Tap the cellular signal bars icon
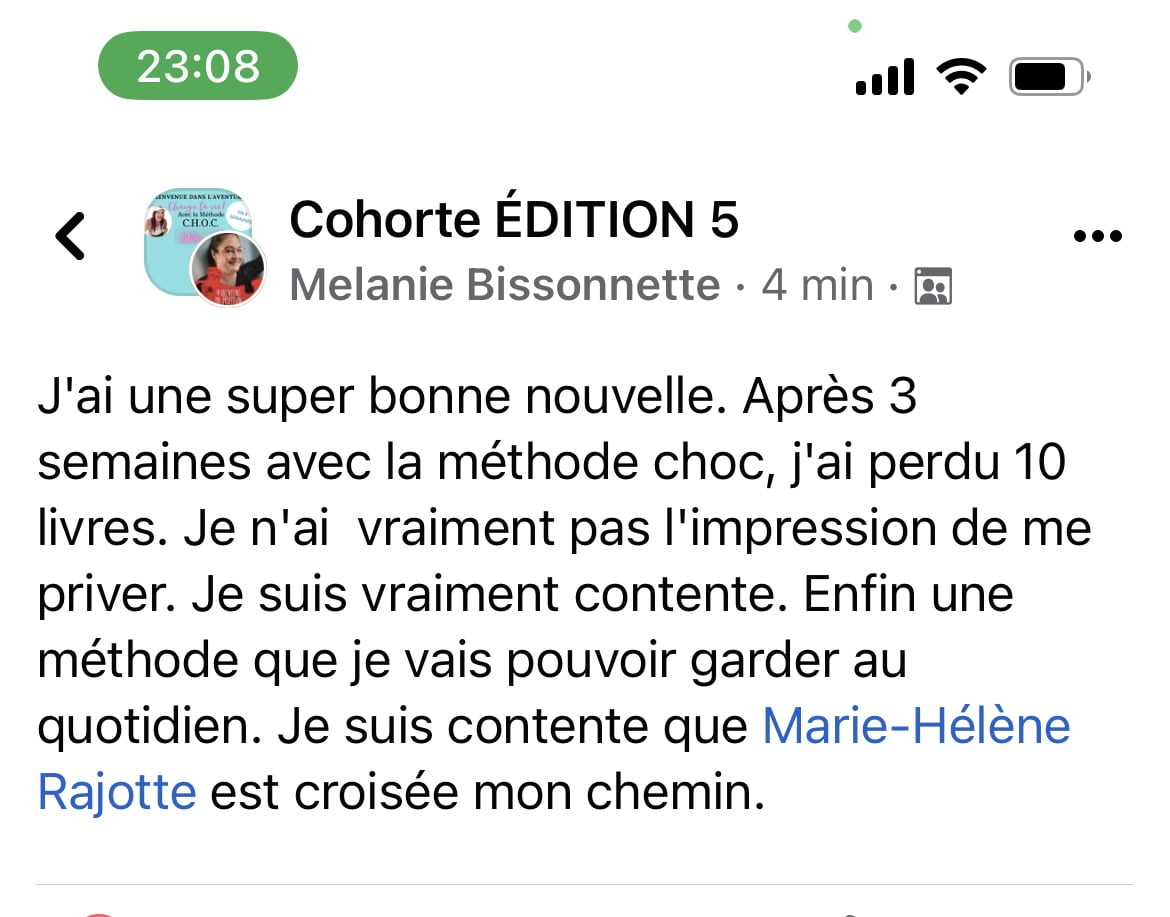Viewport: 1170px width, 917px height. tap(885, 77)
